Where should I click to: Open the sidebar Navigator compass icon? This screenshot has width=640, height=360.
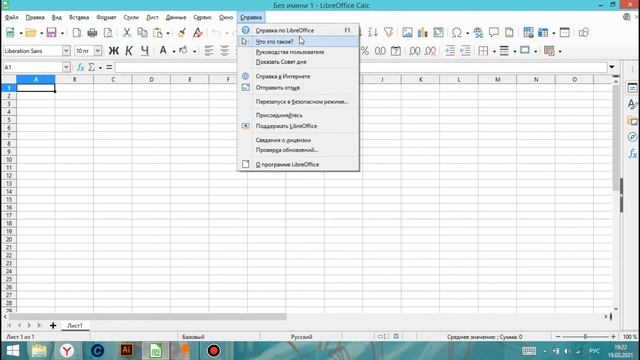coord(632,137)
